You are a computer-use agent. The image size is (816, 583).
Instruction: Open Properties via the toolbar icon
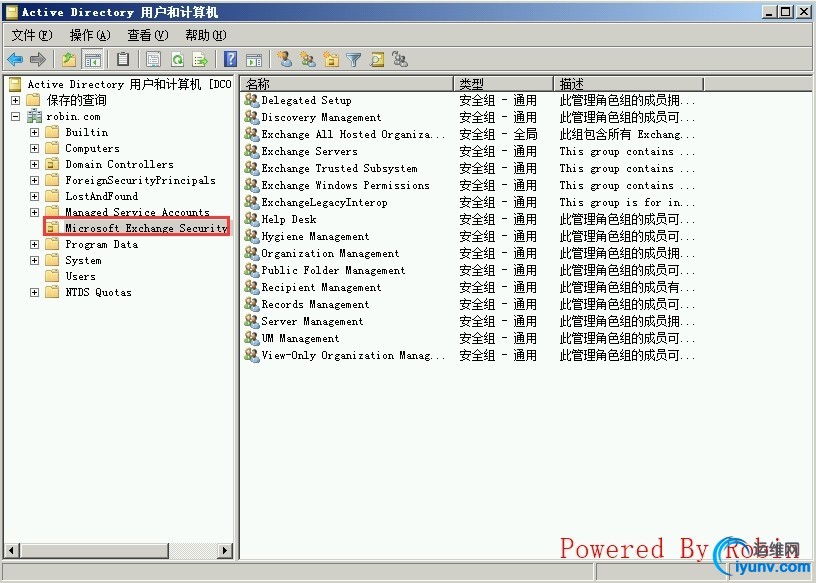(154, 59)
